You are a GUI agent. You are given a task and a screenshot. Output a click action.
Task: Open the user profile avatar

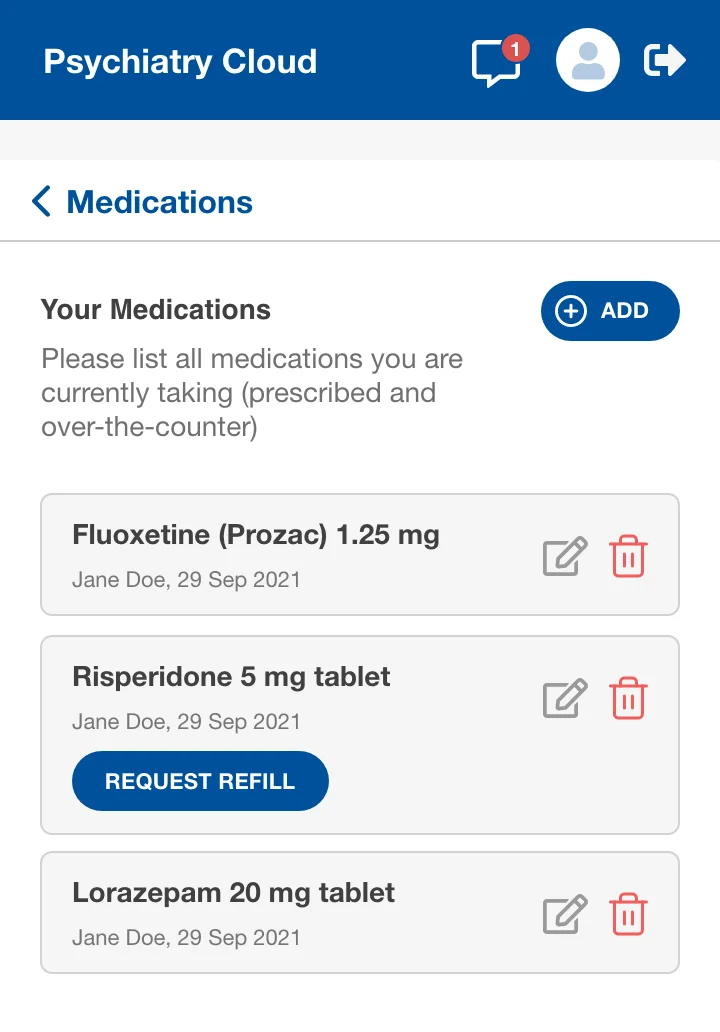pos(588,61)
